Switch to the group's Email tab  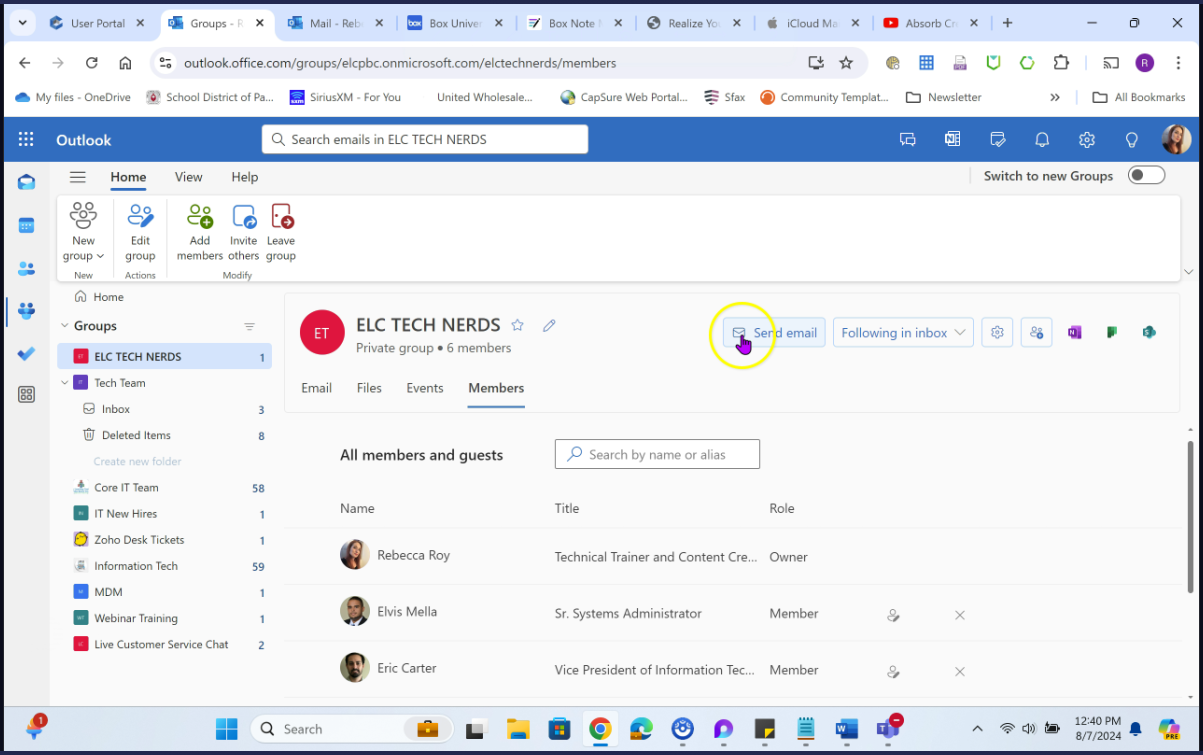click(x=317, y=388)
